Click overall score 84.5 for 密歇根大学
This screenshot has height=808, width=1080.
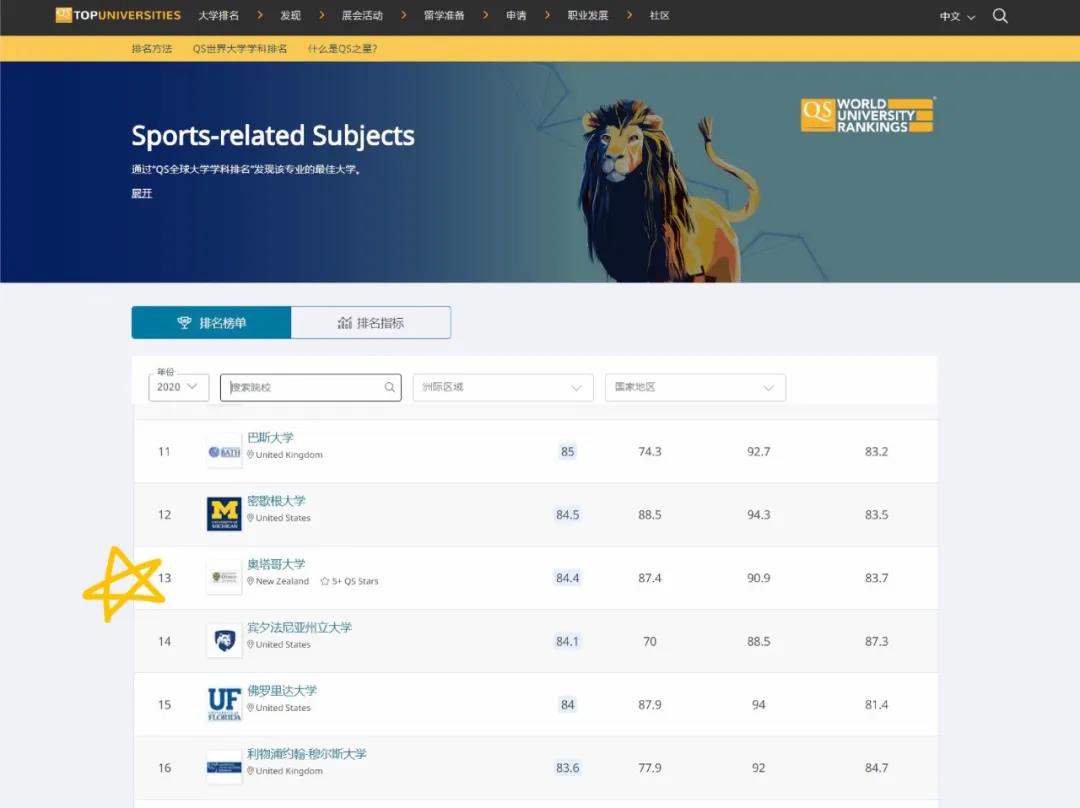568,515
